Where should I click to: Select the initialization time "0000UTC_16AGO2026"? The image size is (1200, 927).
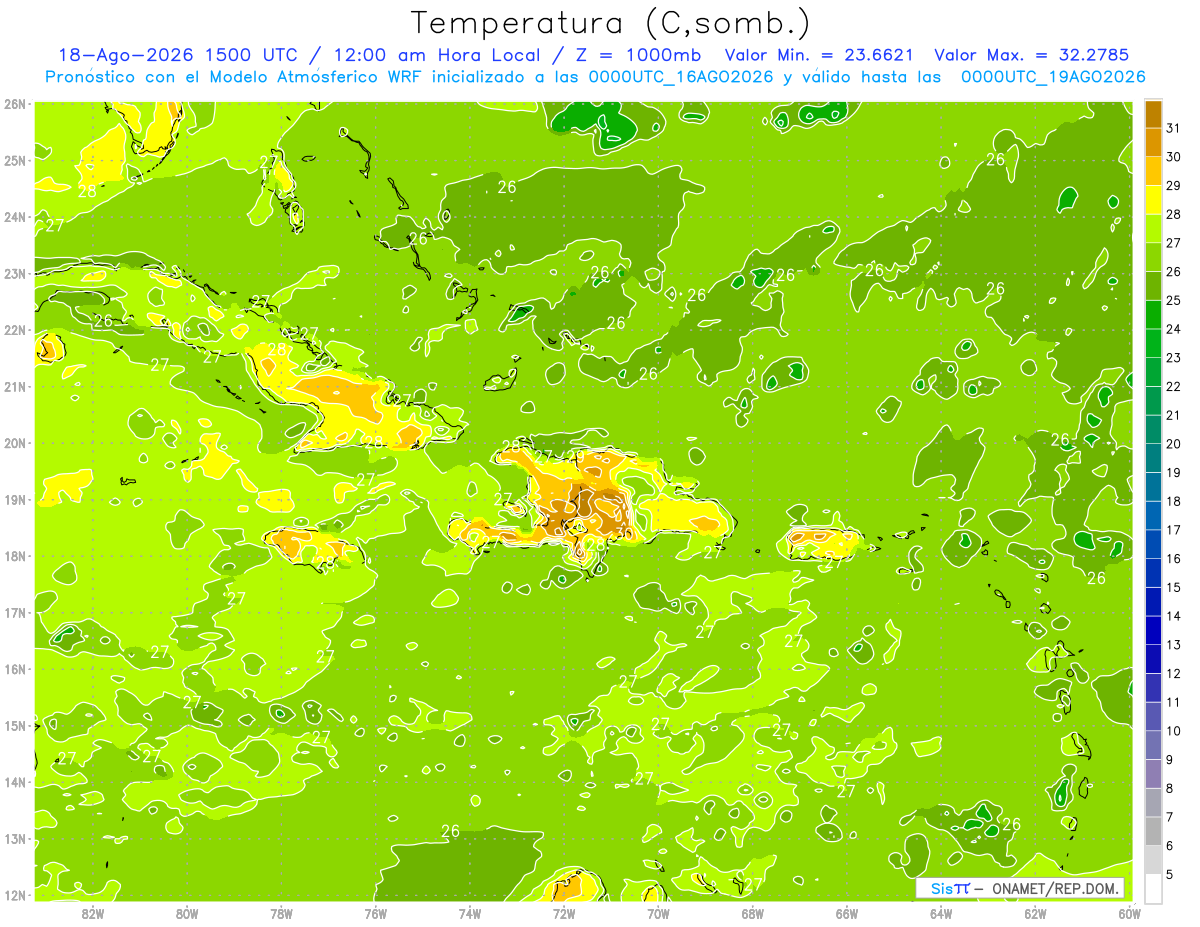(681, 77)
